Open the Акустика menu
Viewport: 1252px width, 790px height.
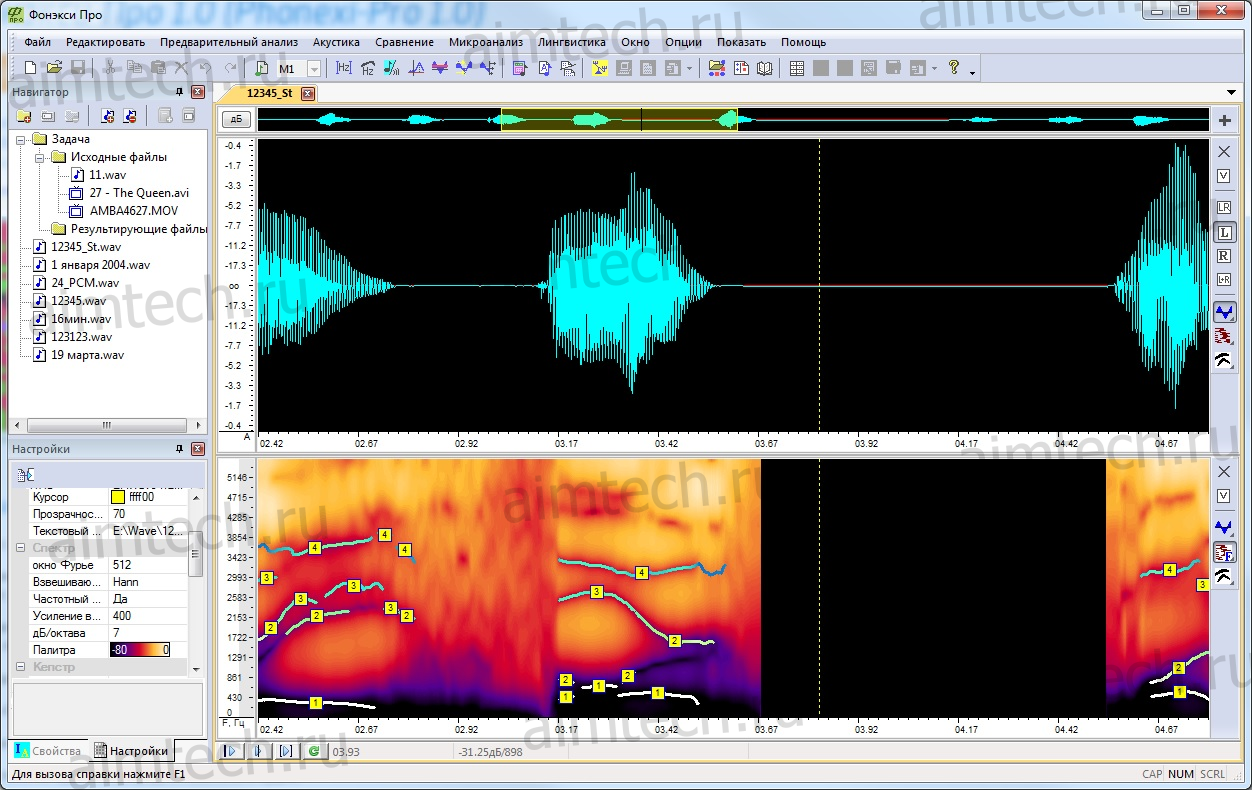[336, 42]
